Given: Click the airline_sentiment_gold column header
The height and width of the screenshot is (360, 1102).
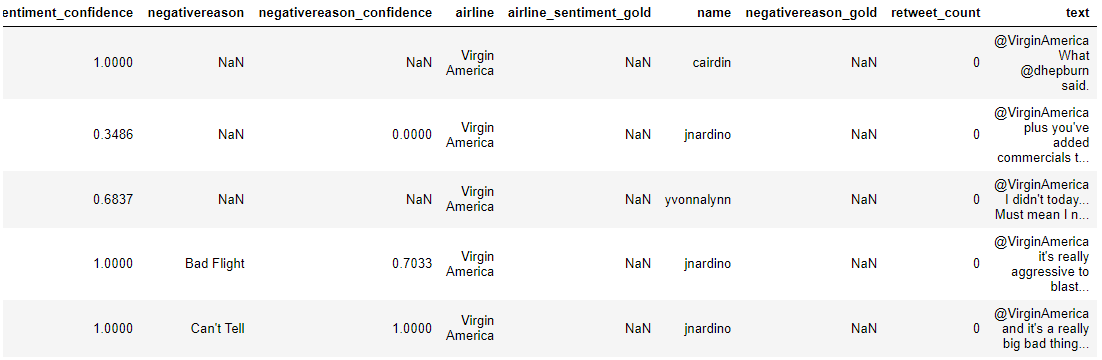Looking at the screenshot, I should pos(579,13).
